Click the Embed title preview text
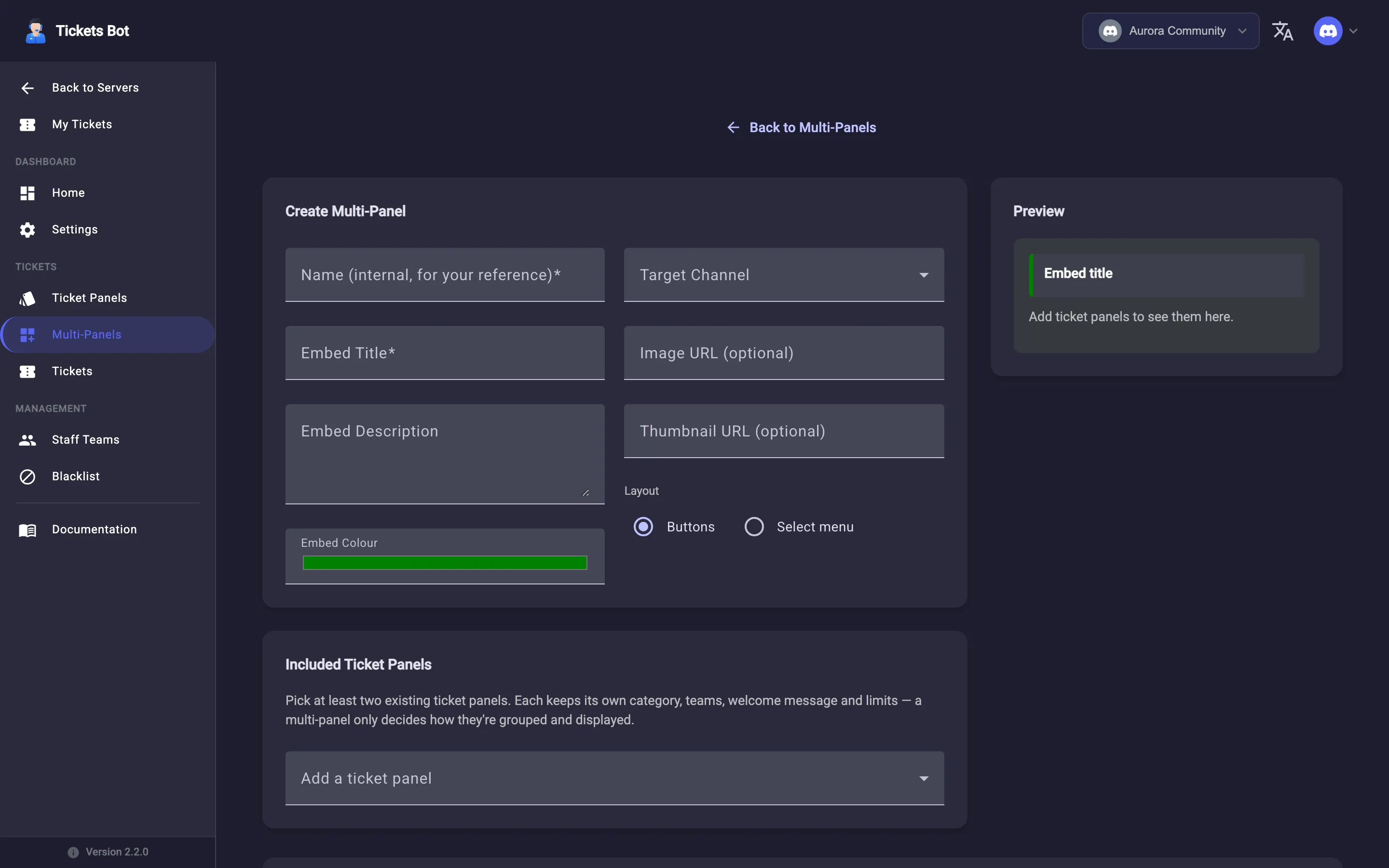 click(x=1078, y=274)
